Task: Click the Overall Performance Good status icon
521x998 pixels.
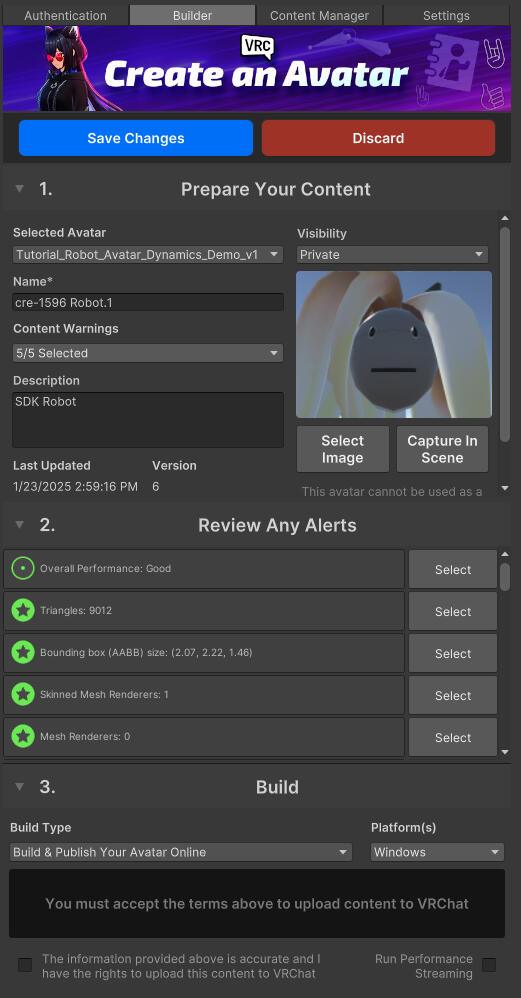Action: point(23,568)
